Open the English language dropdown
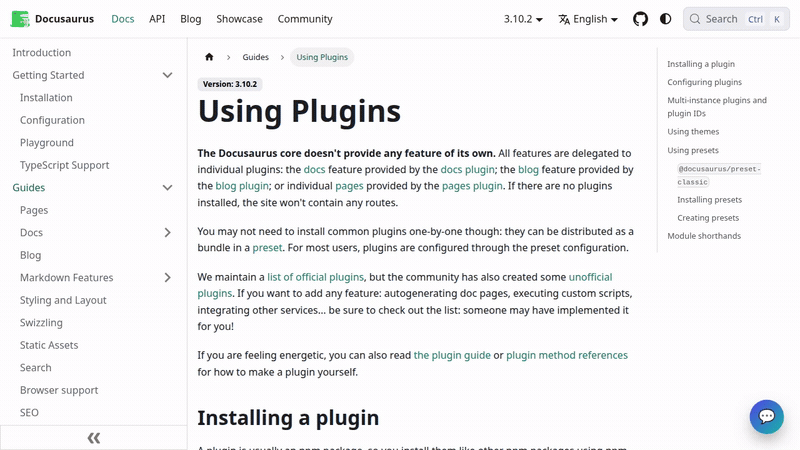 click(x=588, y=19)
